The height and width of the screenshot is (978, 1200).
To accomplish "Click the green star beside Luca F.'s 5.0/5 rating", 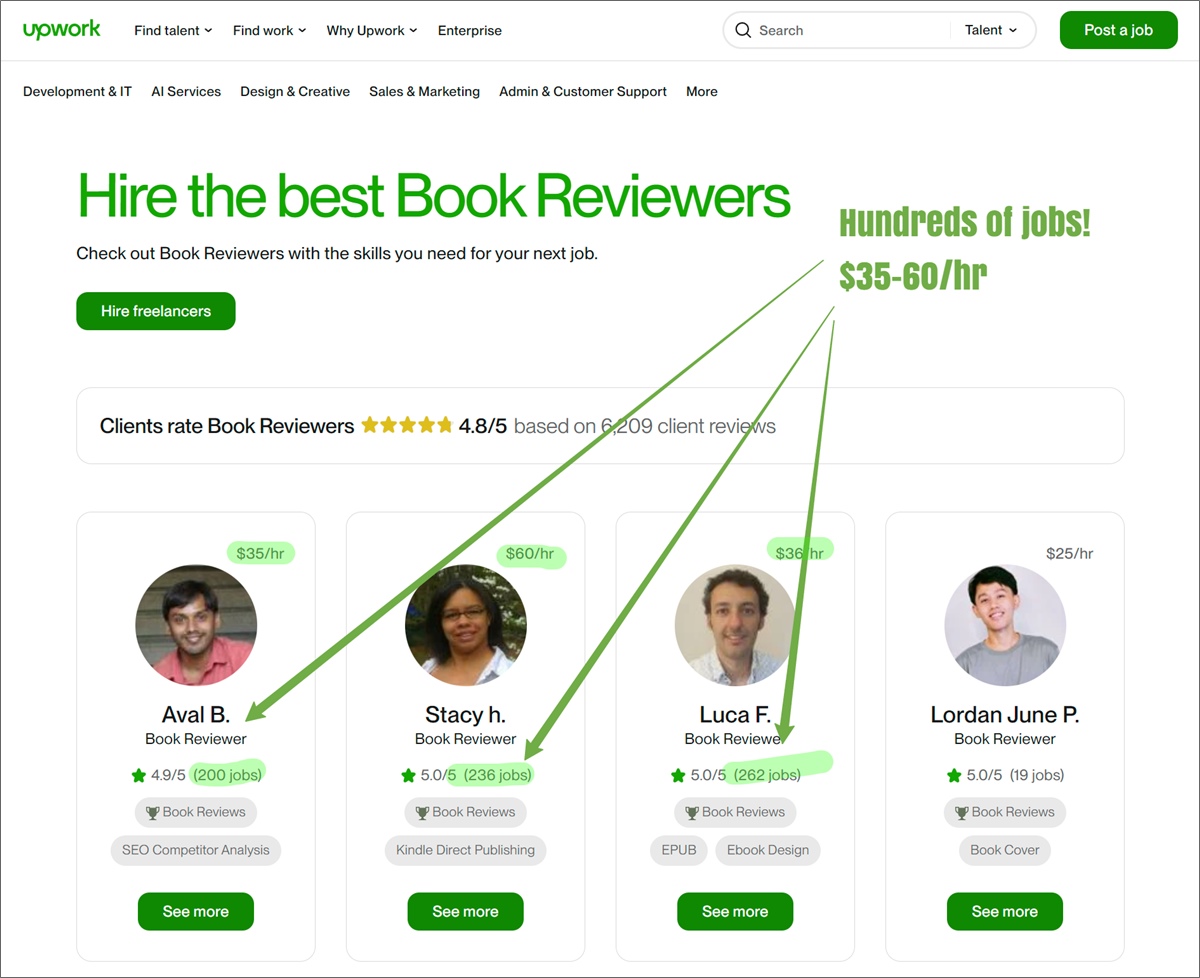I will click(678, 775).
